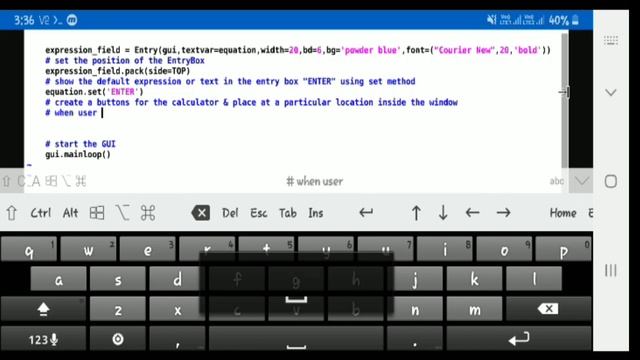Collapse the text preview bar chevron
The height and width of the screenshot is (360, 640).
[581, 181]
